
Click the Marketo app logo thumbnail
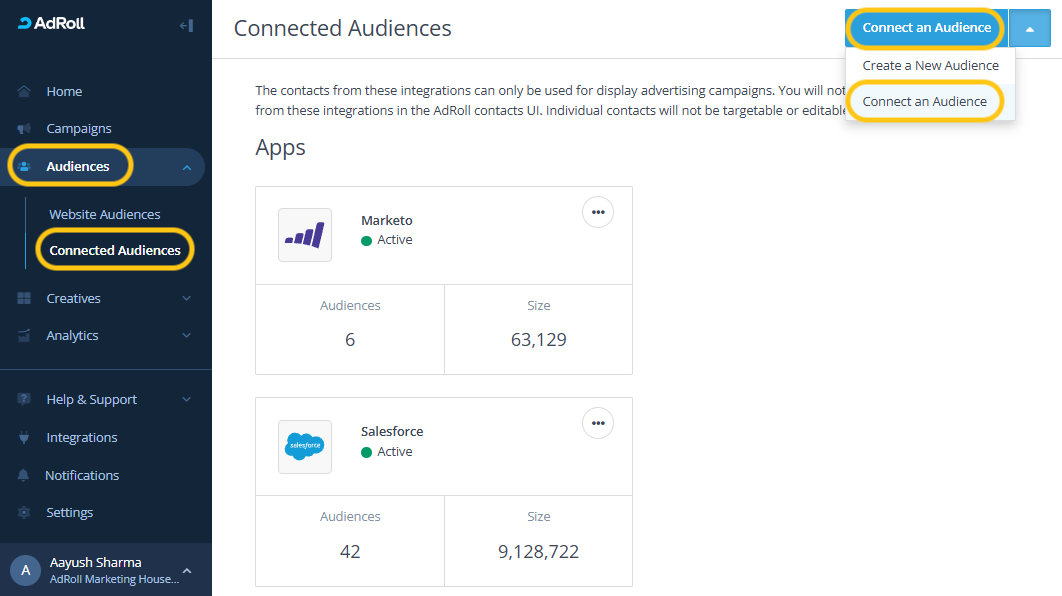click(305, 235)
